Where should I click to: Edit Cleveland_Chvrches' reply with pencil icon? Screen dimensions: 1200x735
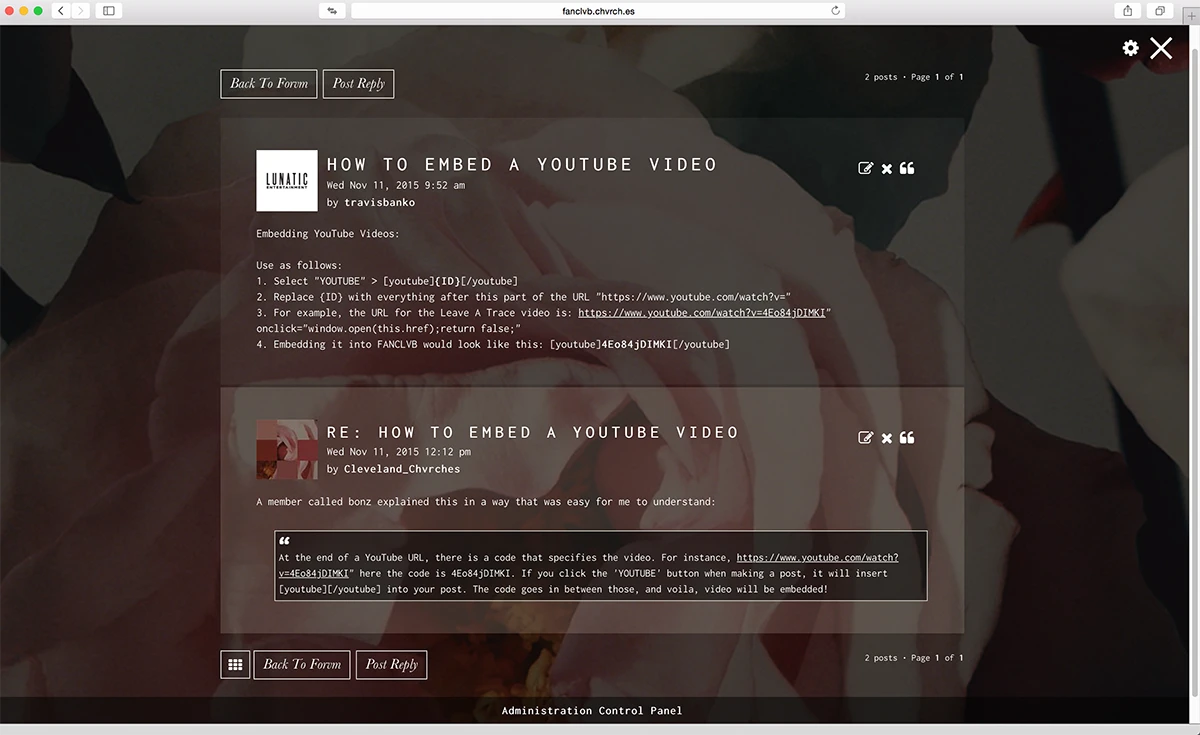click(866, 437)
